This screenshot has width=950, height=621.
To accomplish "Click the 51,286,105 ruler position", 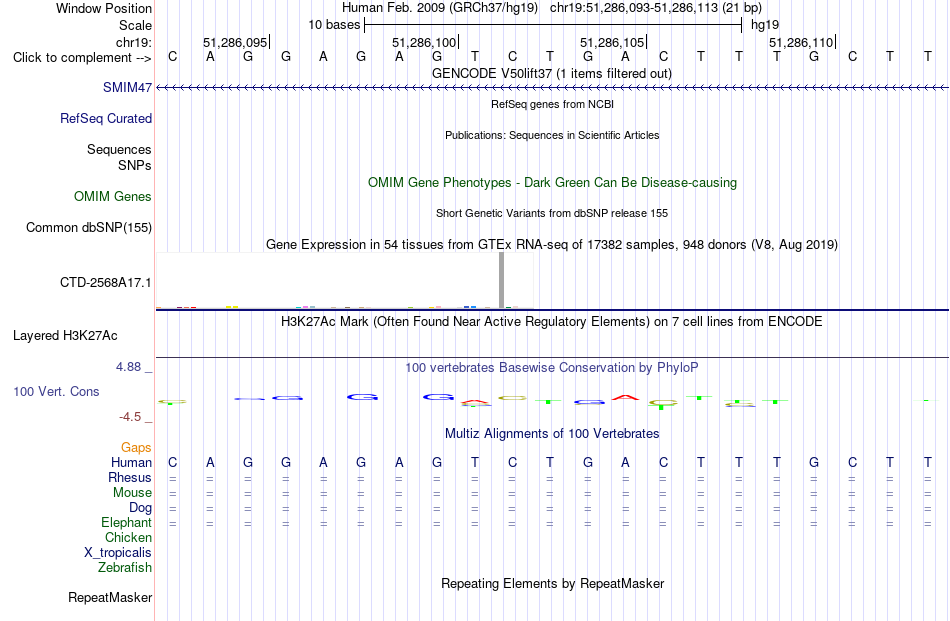I will tap(612, 42).
